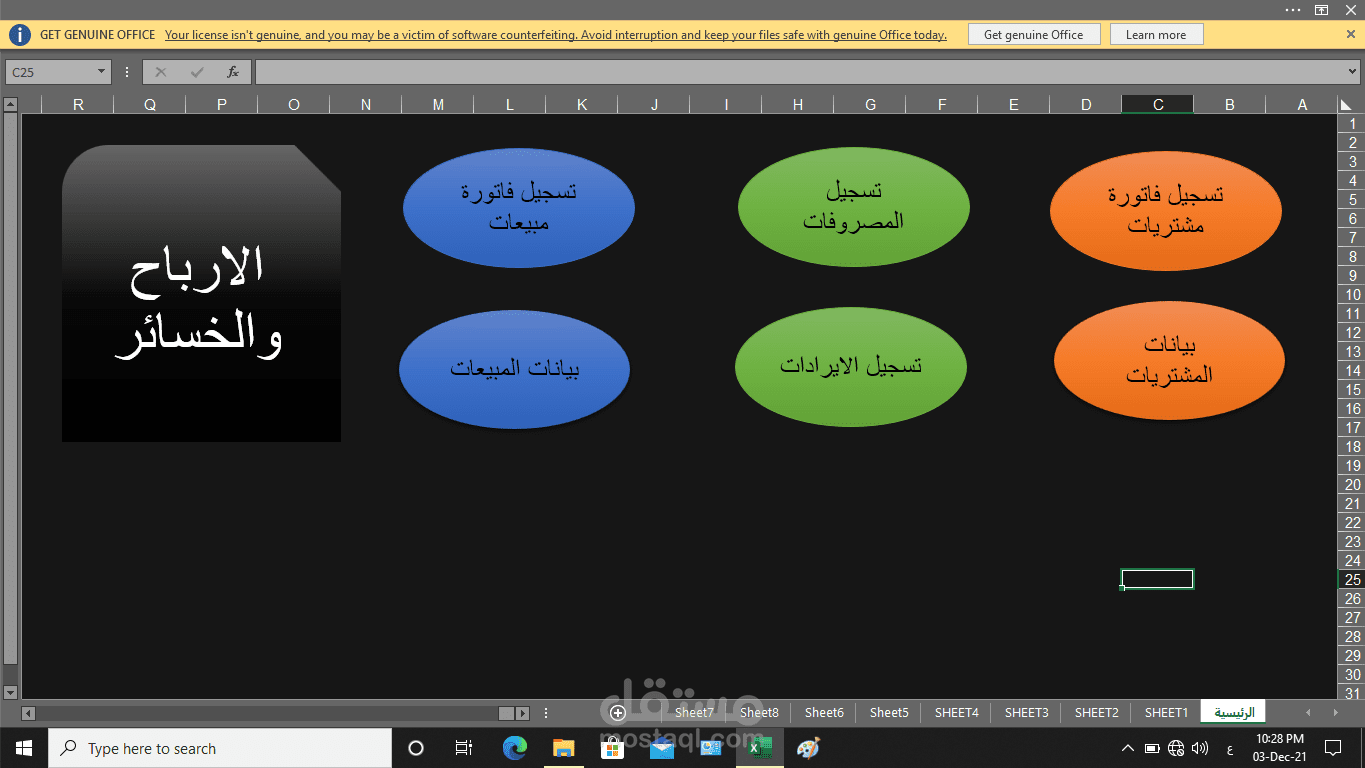Viewport: 1365px width, 768px height.
Task: Click the battery tray icon
Action: [1152, 748]
